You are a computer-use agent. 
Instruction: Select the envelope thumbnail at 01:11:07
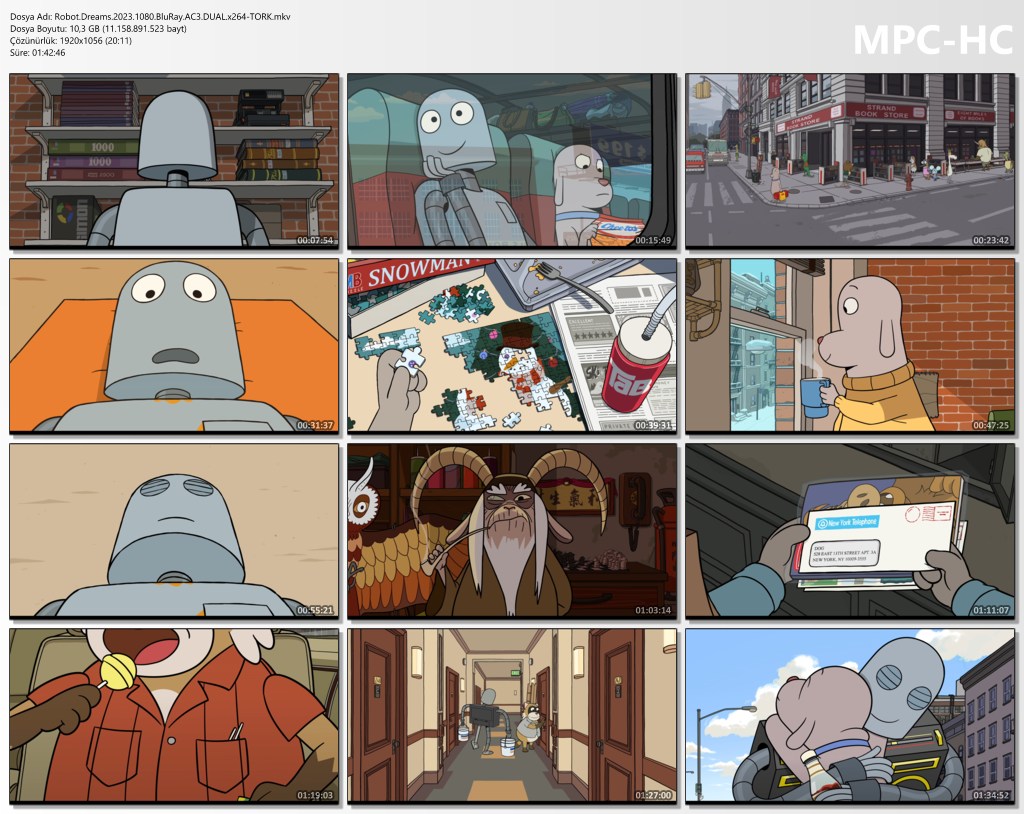tap(850, 530)
